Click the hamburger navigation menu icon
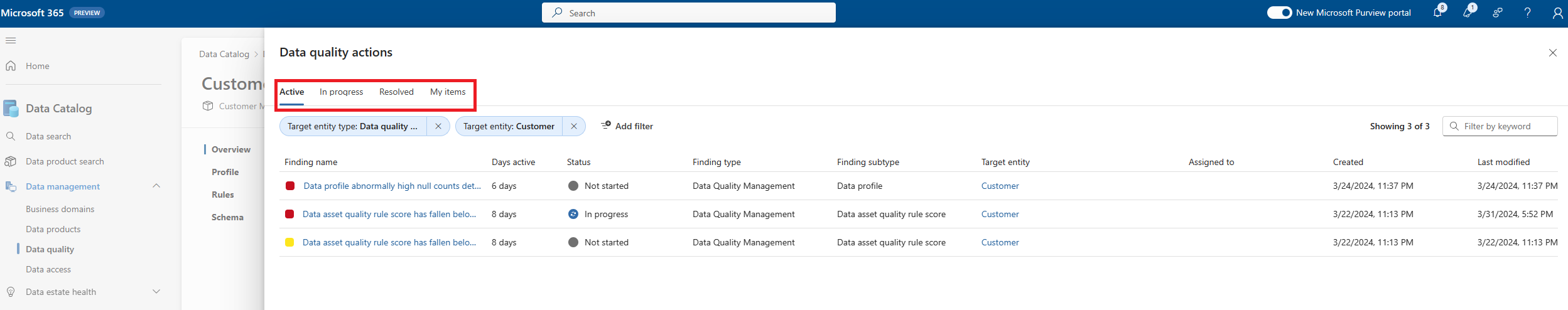Image resolution: width=1568 pixels, height=310 pixels. 11,40
